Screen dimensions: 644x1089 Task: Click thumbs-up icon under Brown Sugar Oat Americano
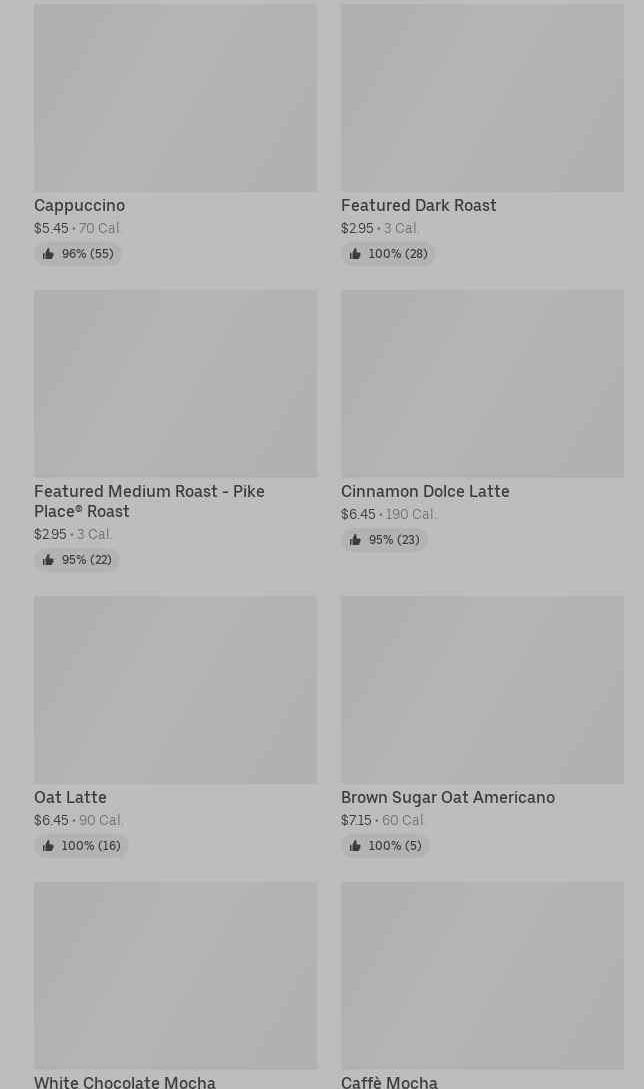click(x=355, y=846)
